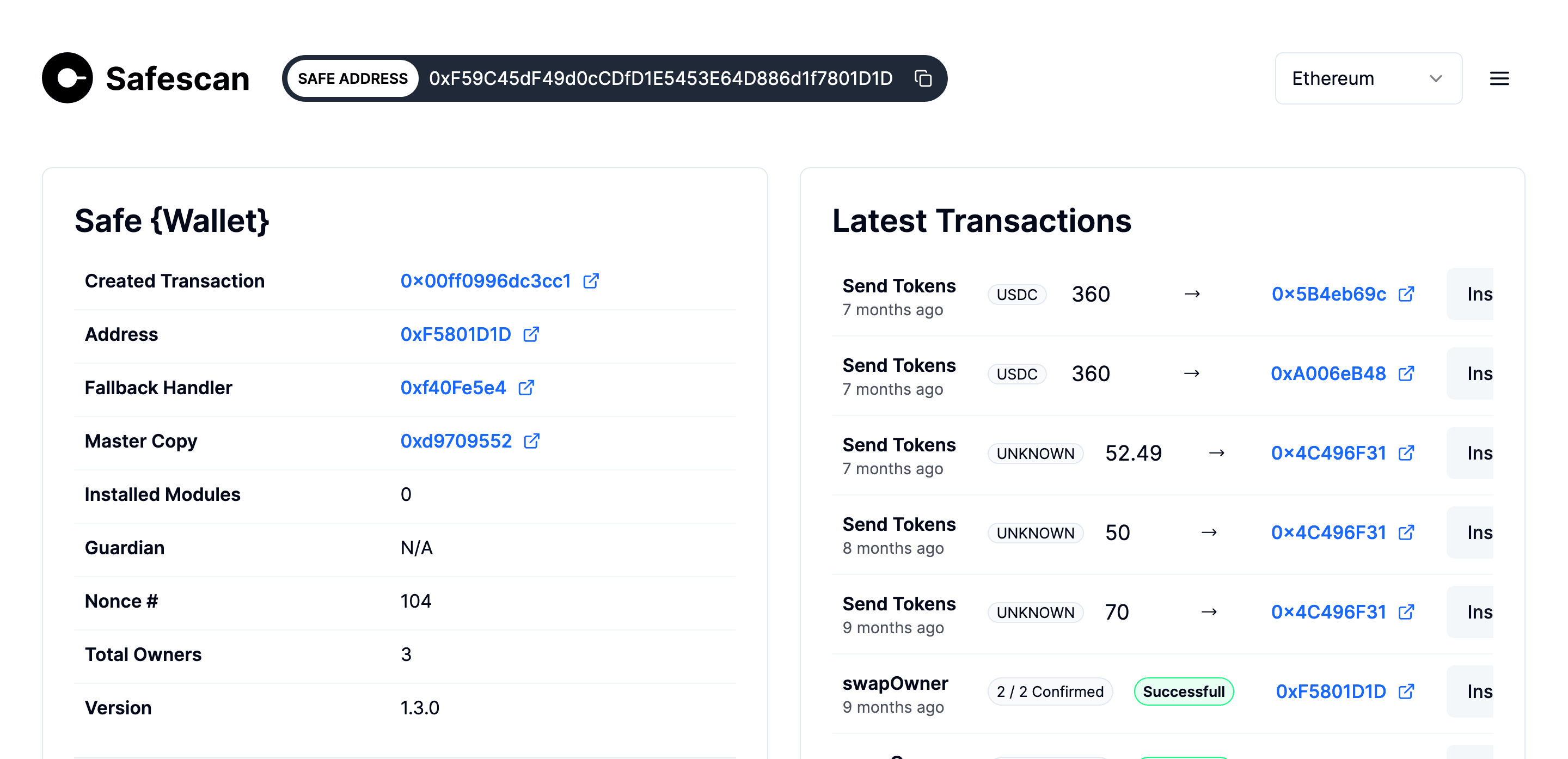Open Master Copy external link icon

[x=531, y=440]
